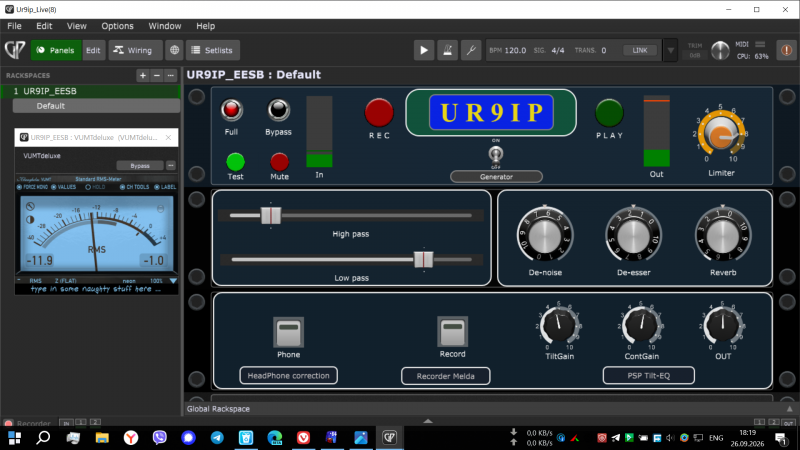The width and height of the screenshot is (800, 450).
Task: Click the De-esser knob
Action: (x=633, y=235)
